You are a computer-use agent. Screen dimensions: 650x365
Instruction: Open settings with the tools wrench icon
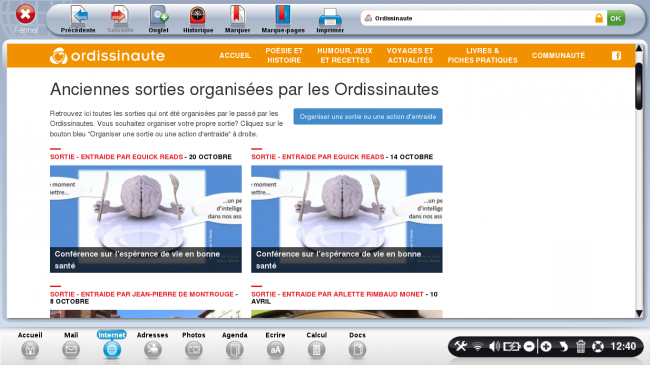click(x=461, y=346)
